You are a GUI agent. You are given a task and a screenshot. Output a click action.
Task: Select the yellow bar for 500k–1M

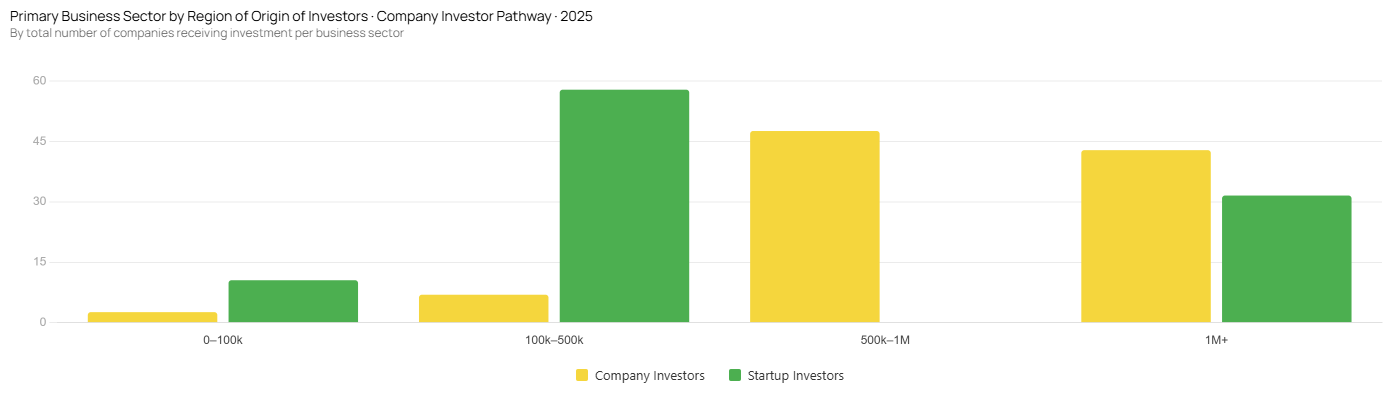(x=815, y=227)
